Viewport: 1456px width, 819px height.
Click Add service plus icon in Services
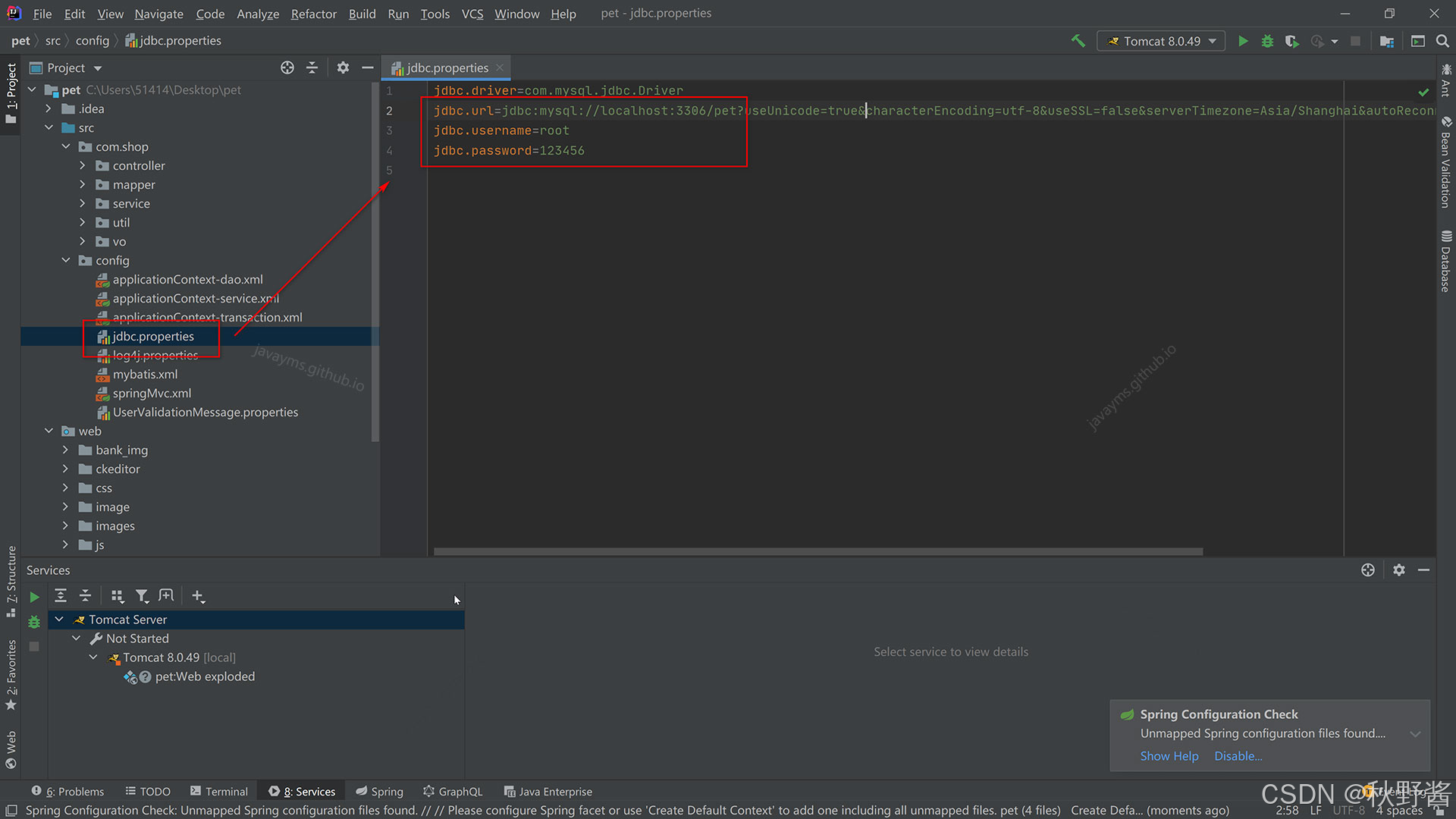198,596
